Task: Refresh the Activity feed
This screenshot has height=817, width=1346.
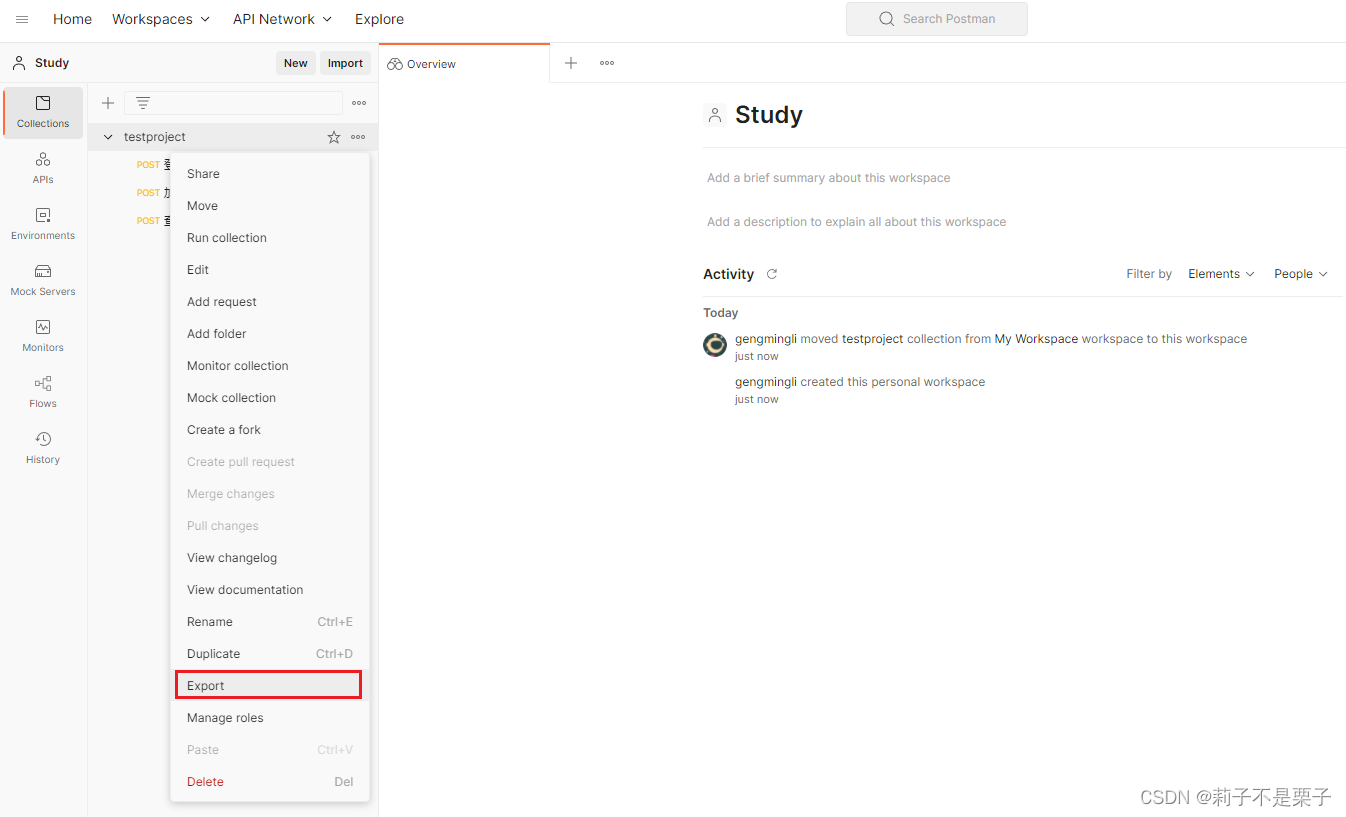Action: [772, 274]
